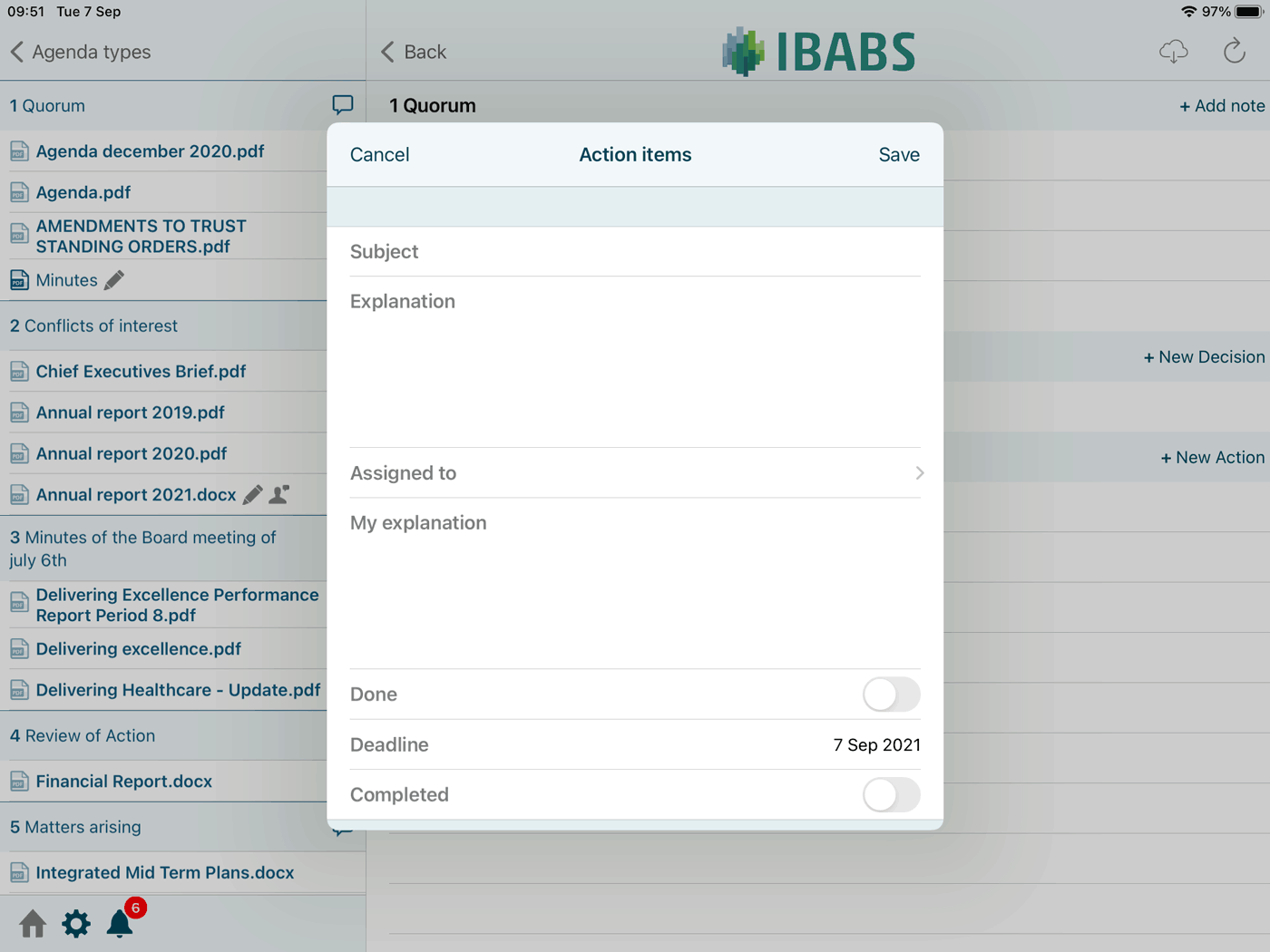Open the notifications bell icon
Viewport: 1270px width, 952px height.
click(120, 923)
